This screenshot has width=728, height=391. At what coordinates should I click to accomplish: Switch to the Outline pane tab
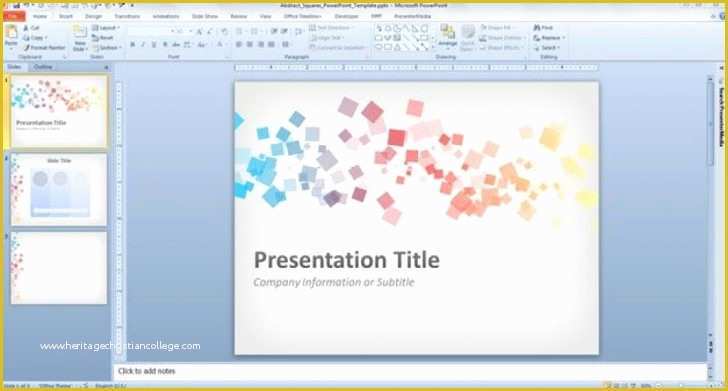point(43,67)
